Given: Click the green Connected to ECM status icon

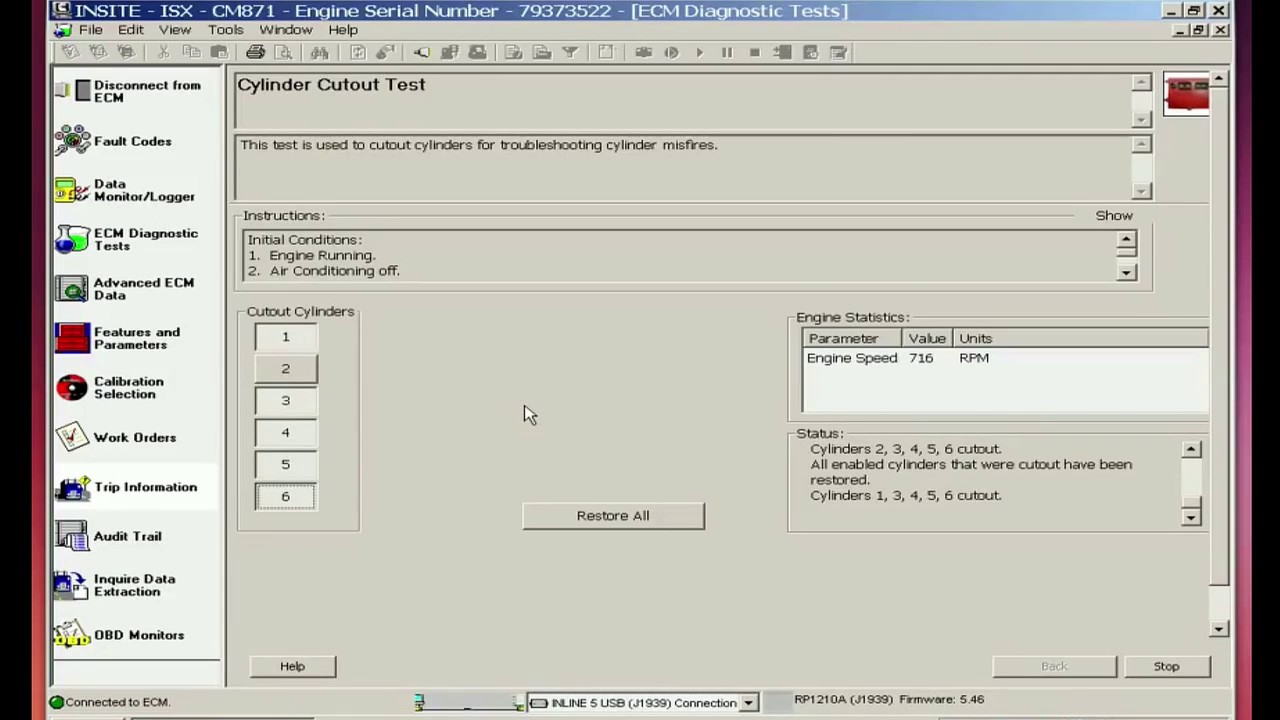Looking at the screenshot, I should click(x=57, y=702).
